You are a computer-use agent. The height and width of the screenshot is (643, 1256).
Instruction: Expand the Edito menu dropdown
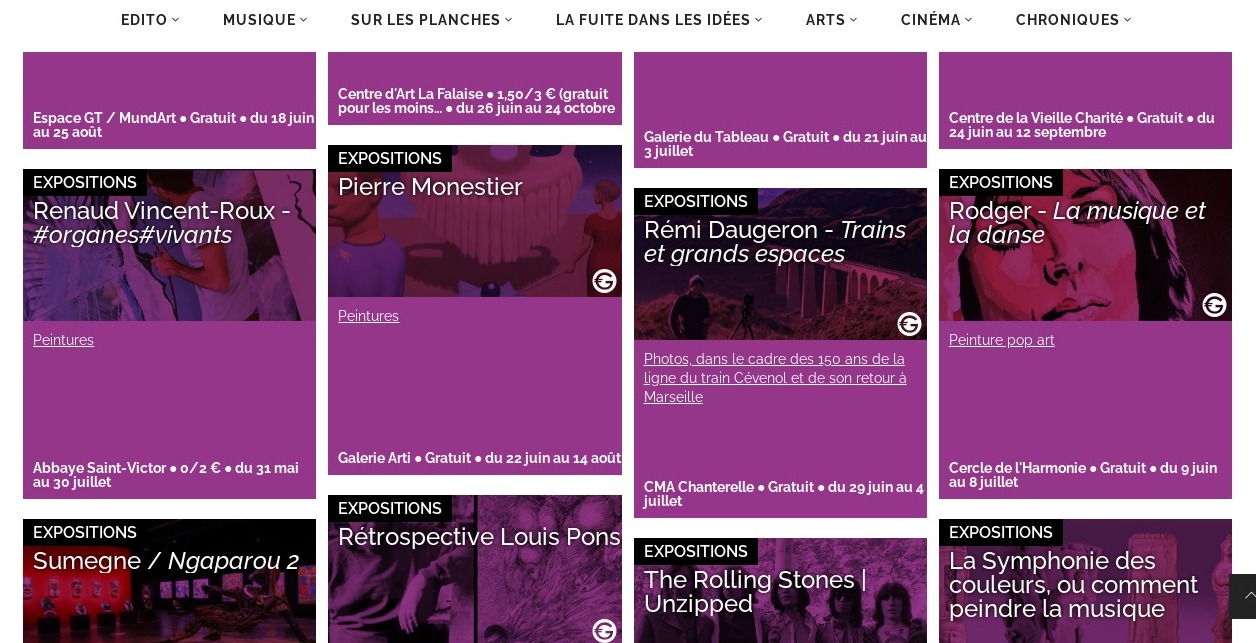(150, 20)
